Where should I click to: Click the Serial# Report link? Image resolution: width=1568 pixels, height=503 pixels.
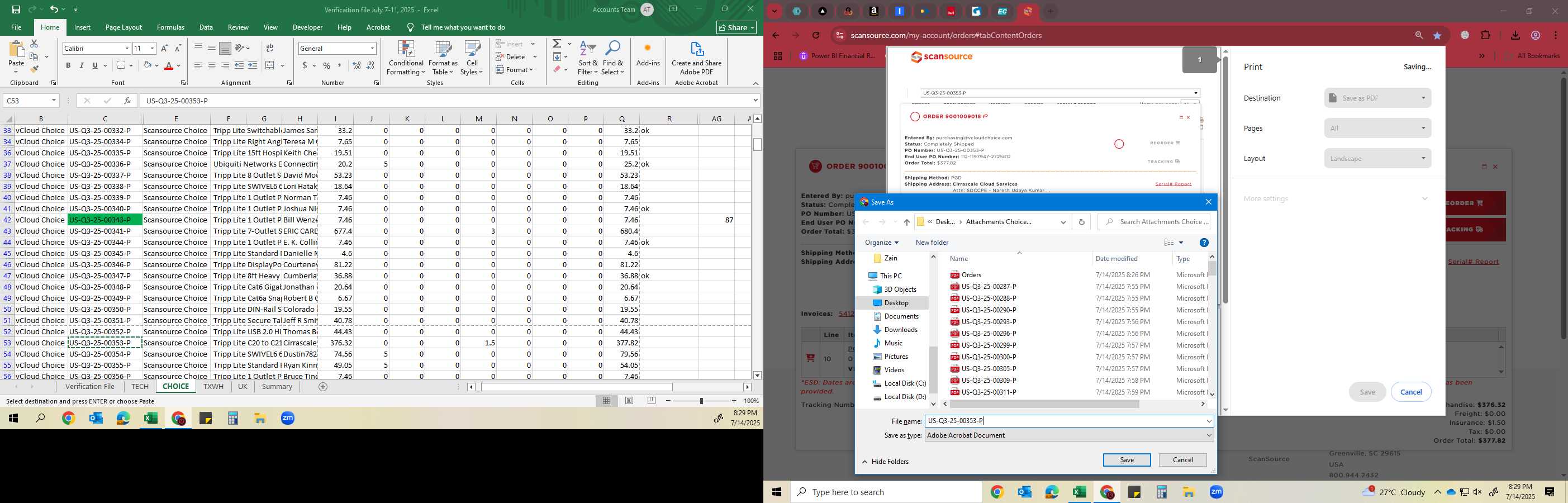coord(1473,262)
